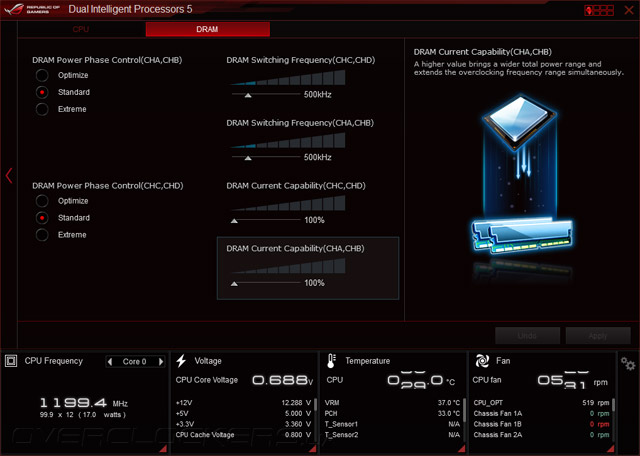Click the Chassis Fan 1B row

(541, 424)
